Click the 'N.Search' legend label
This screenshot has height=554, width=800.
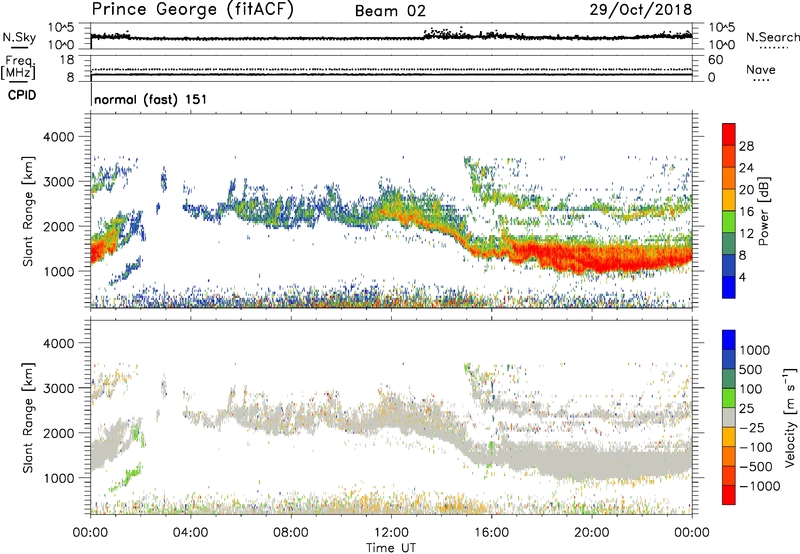[772, 37]
